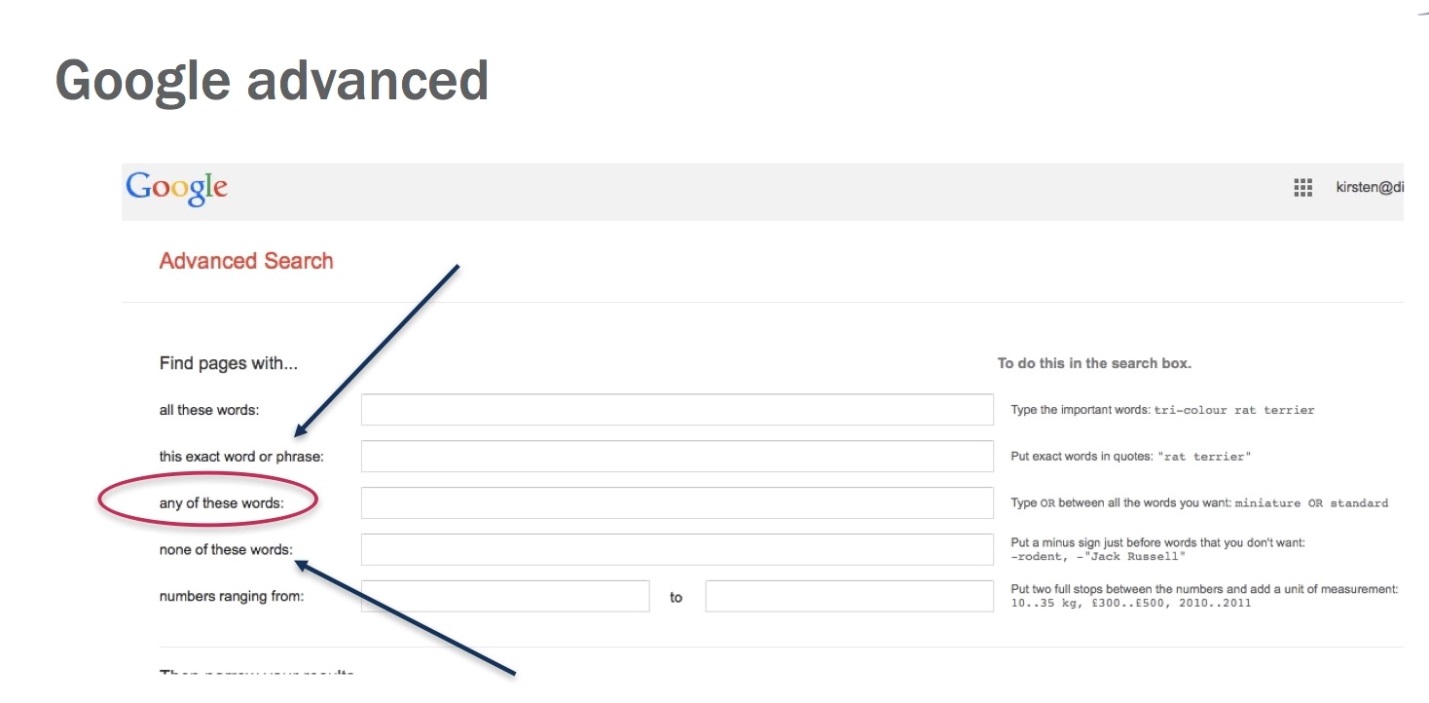This screenshot has width=1429, height=703.
Task: Click into the exact word or phrase box
Action: (677, 456)
